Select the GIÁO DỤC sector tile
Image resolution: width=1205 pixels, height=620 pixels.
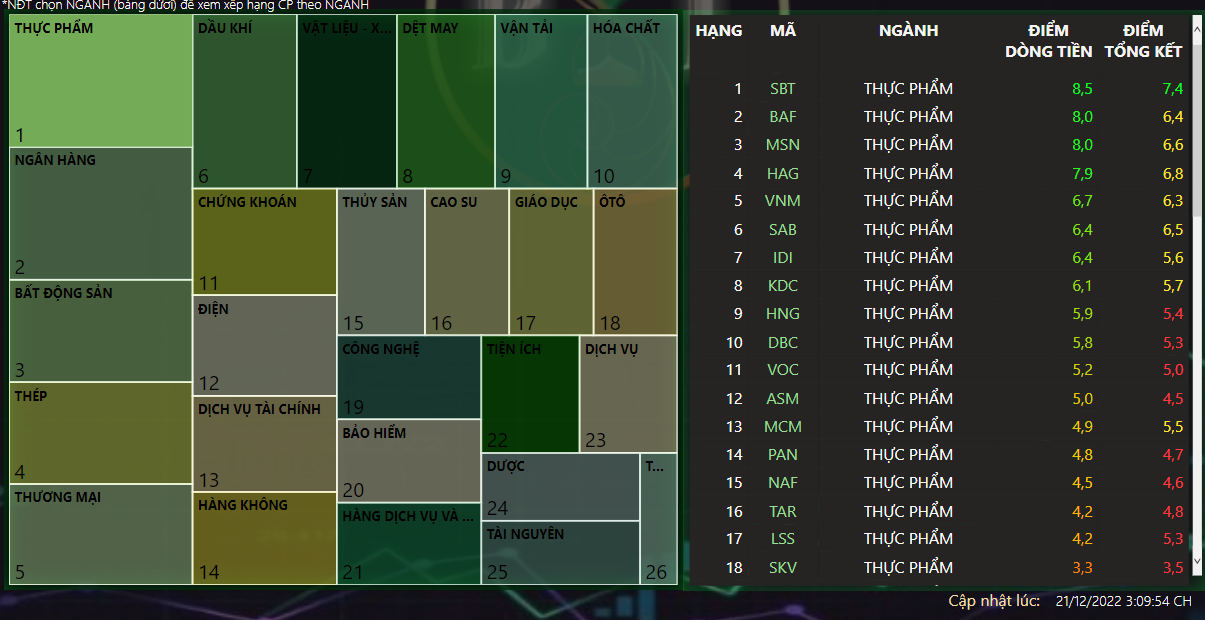coord(551,261)
